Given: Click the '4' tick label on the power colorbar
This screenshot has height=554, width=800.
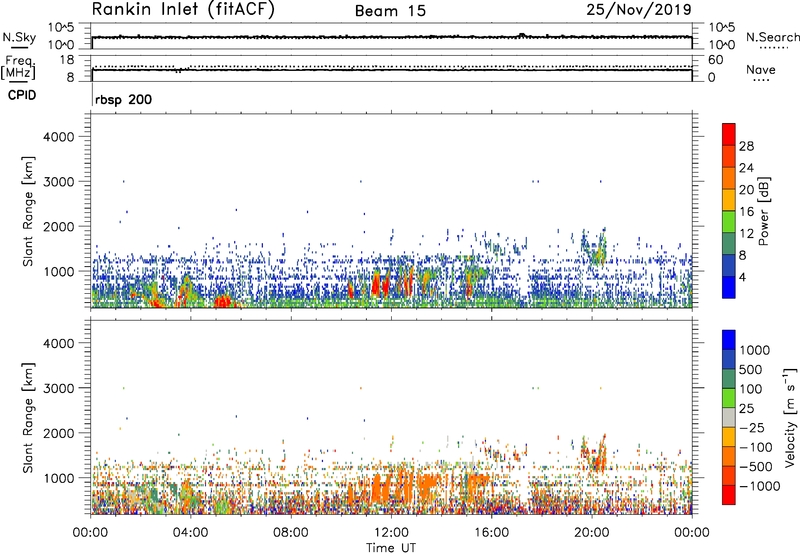Looking at the screenshot, I should click(742, 277).
